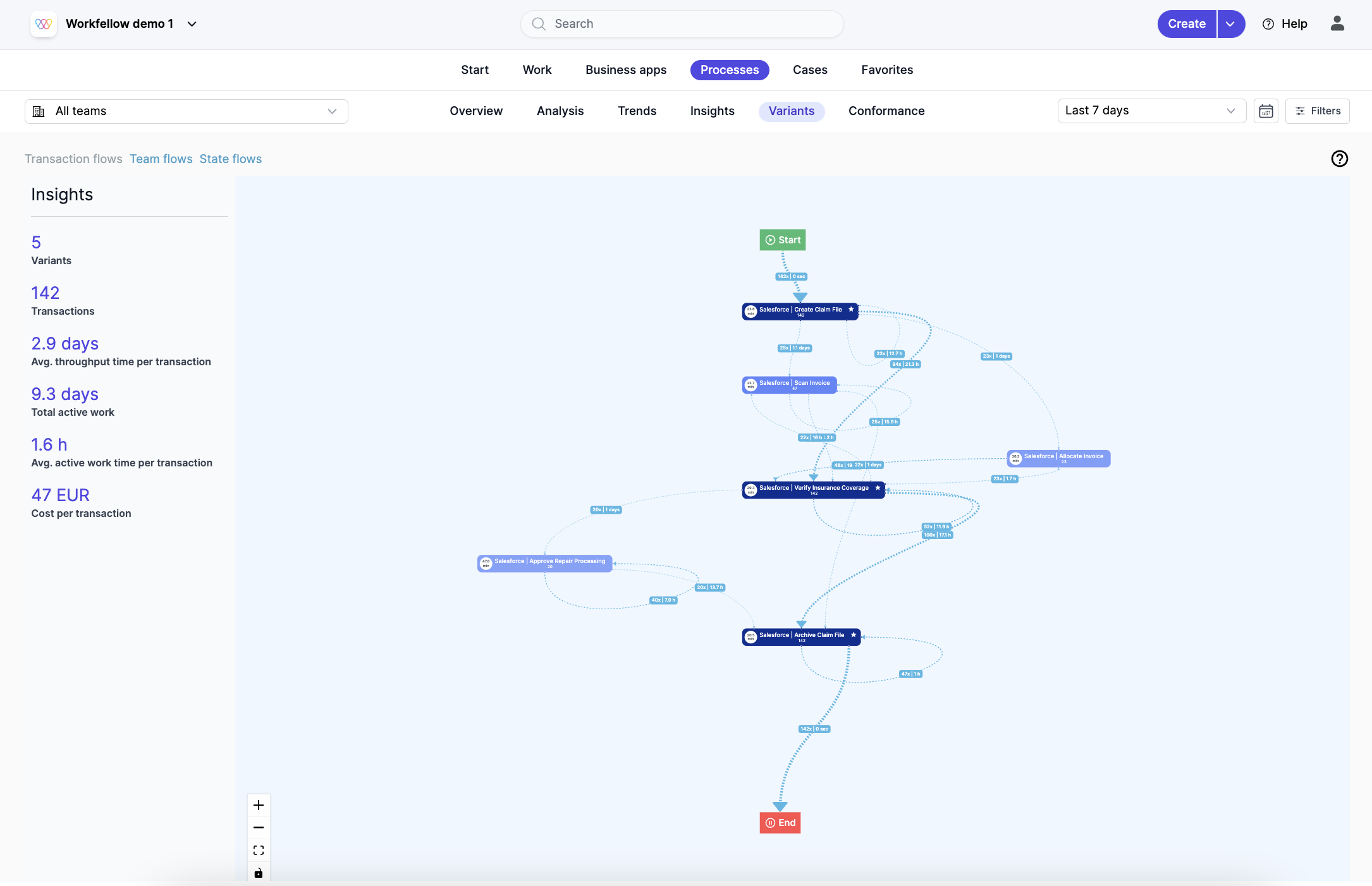Switch to Team flows view

pyautogui.click(x=161, y=159)
